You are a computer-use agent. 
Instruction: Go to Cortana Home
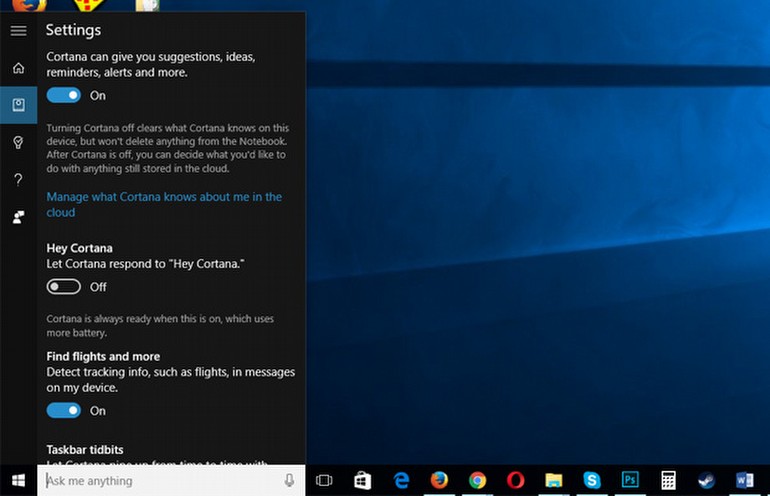click(x=19, y=68)
